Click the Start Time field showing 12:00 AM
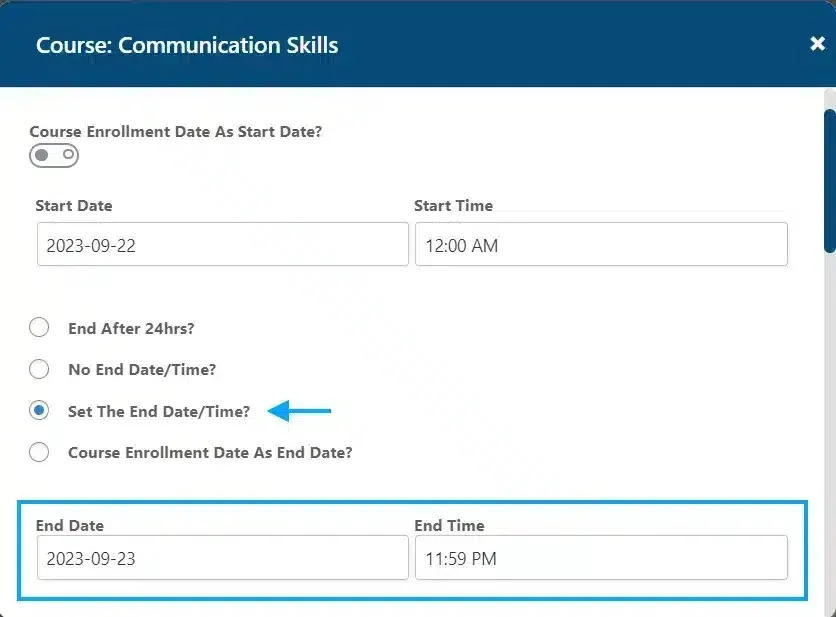Image resolution: width=836 pixels, height=617 pixels. click(601, 243)
